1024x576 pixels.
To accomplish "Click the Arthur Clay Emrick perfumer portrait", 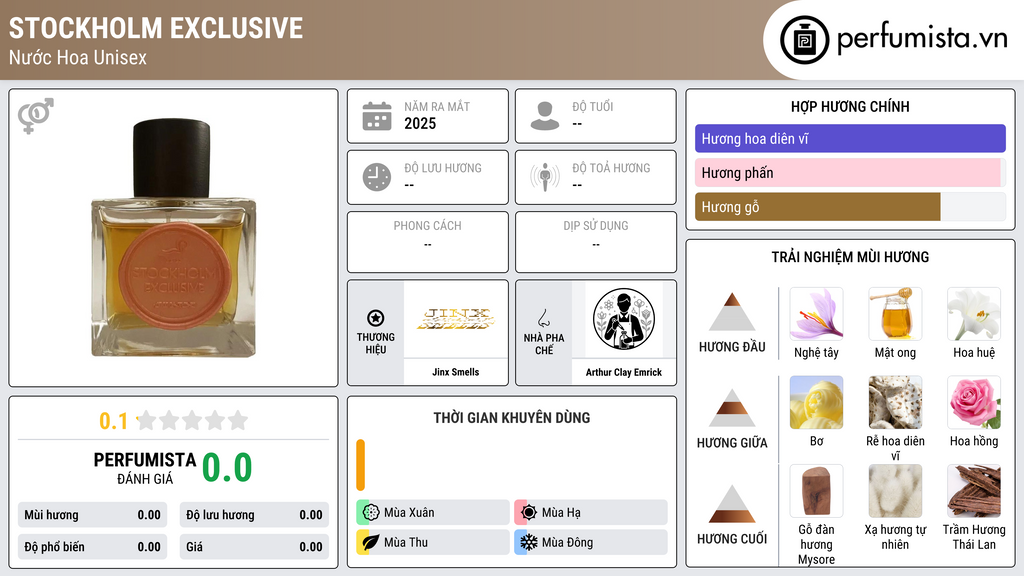I will (624, 319).
